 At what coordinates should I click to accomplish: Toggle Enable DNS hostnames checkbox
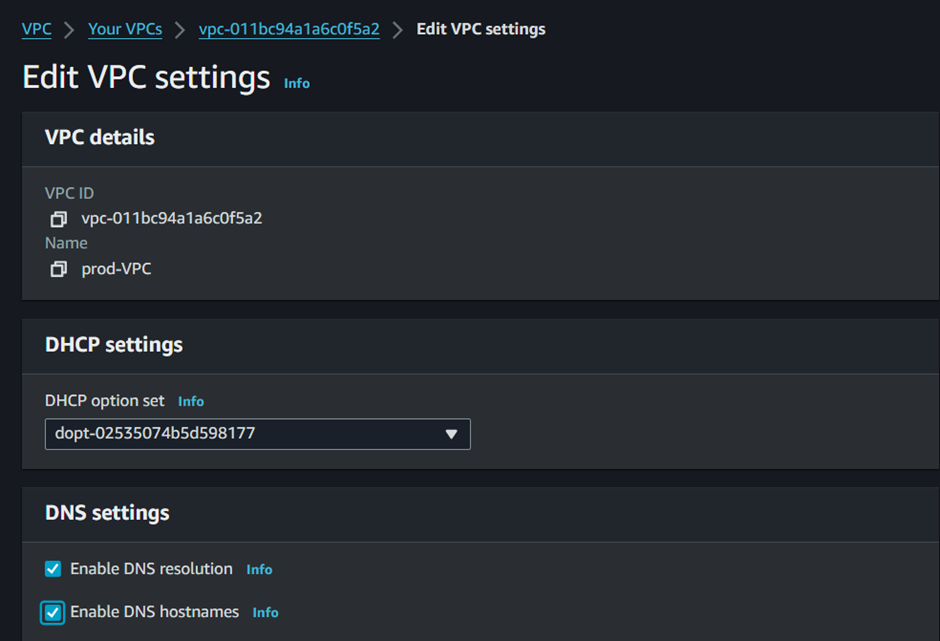click(x=53, y=612)
